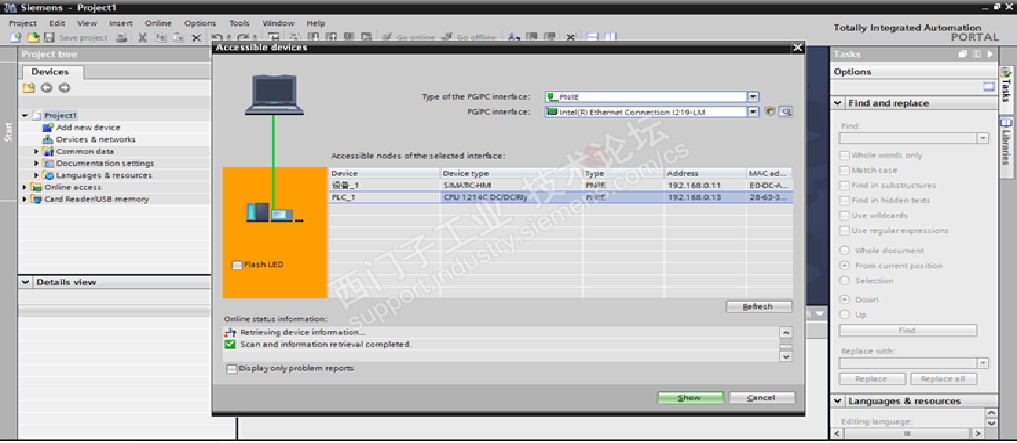
Task: Select the SIMATIC-HMI device row
Action: pyautogui.click(x=561, y=185)
